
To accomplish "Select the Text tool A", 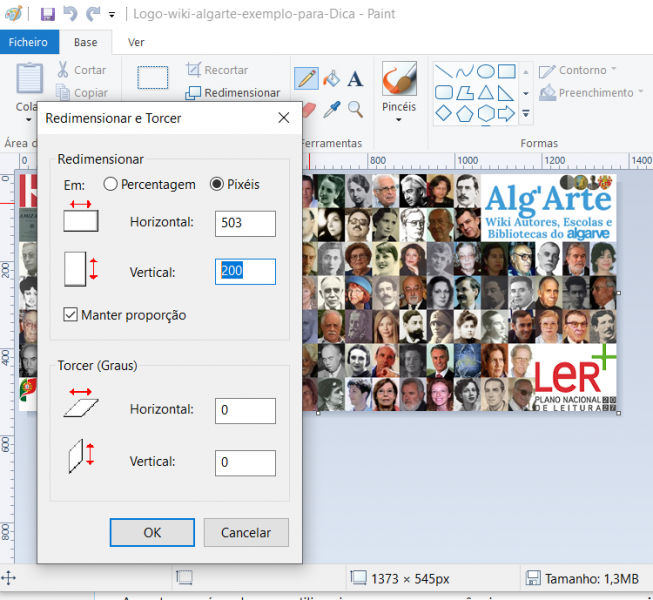I will tap(355, 78).
